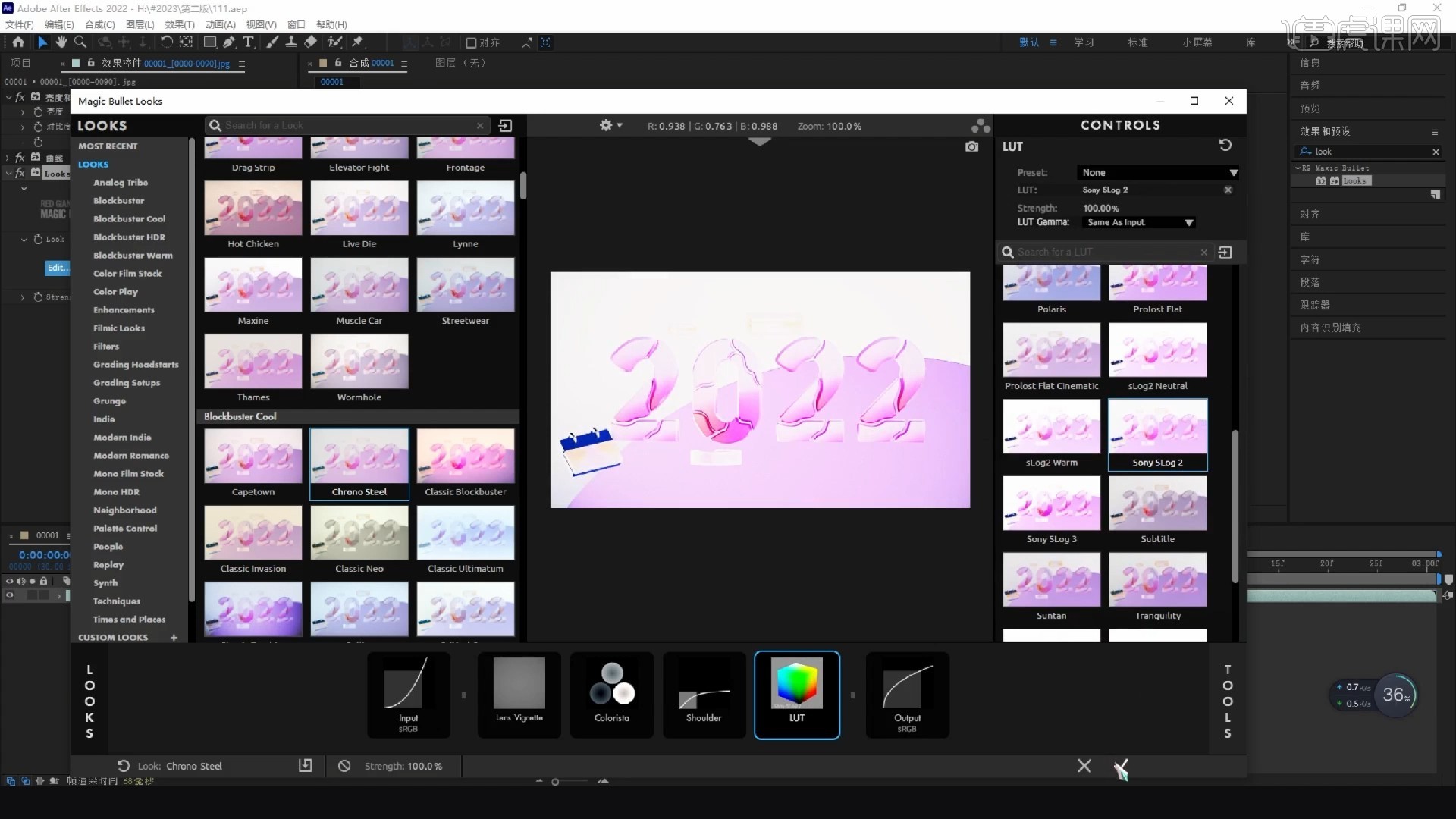Cancel Magic Bullet Looks changes
Screen dimensions: 1456x819
click(x=1084, y=766)
